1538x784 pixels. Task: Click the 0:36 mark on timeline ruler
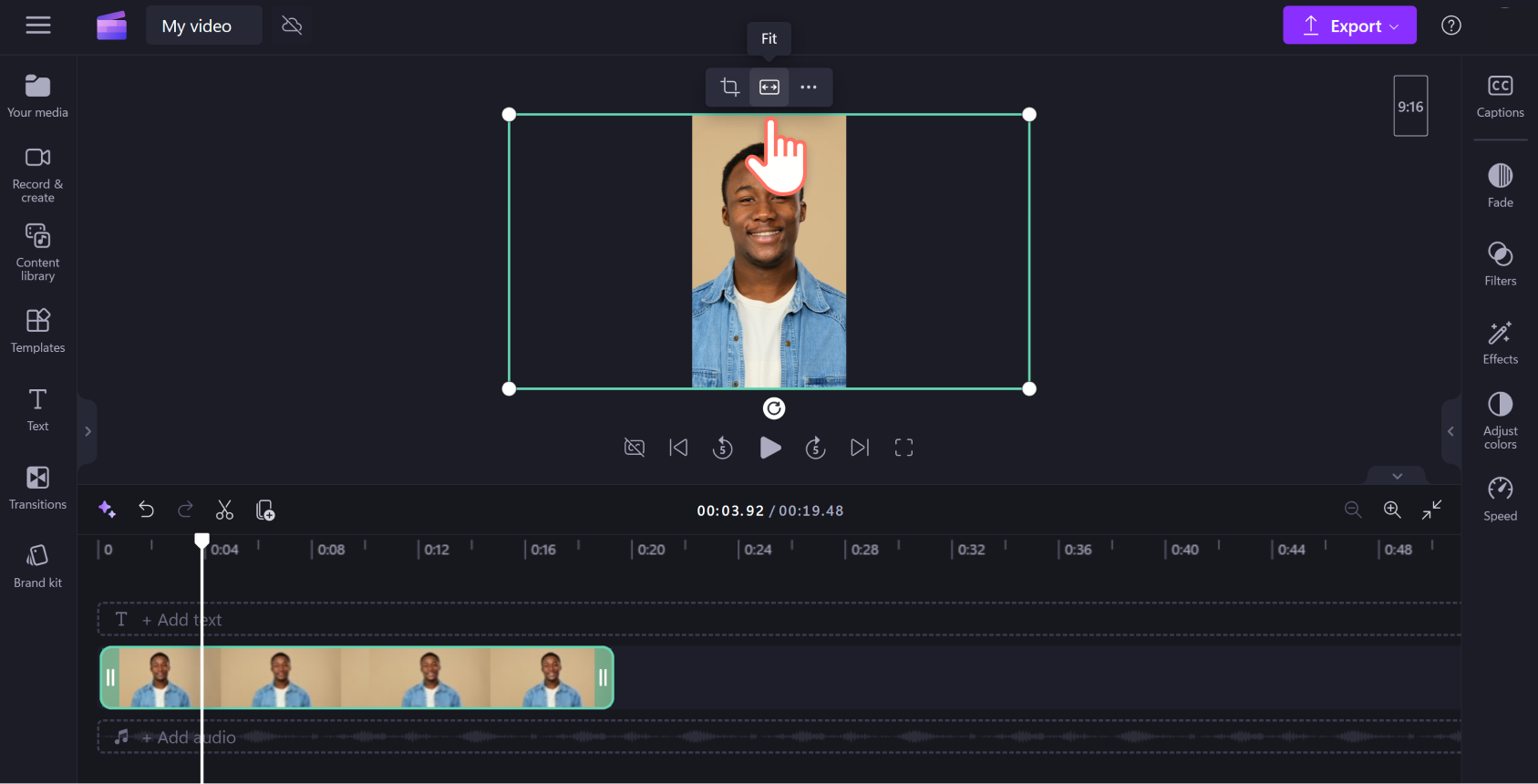tap(1078, 550)
